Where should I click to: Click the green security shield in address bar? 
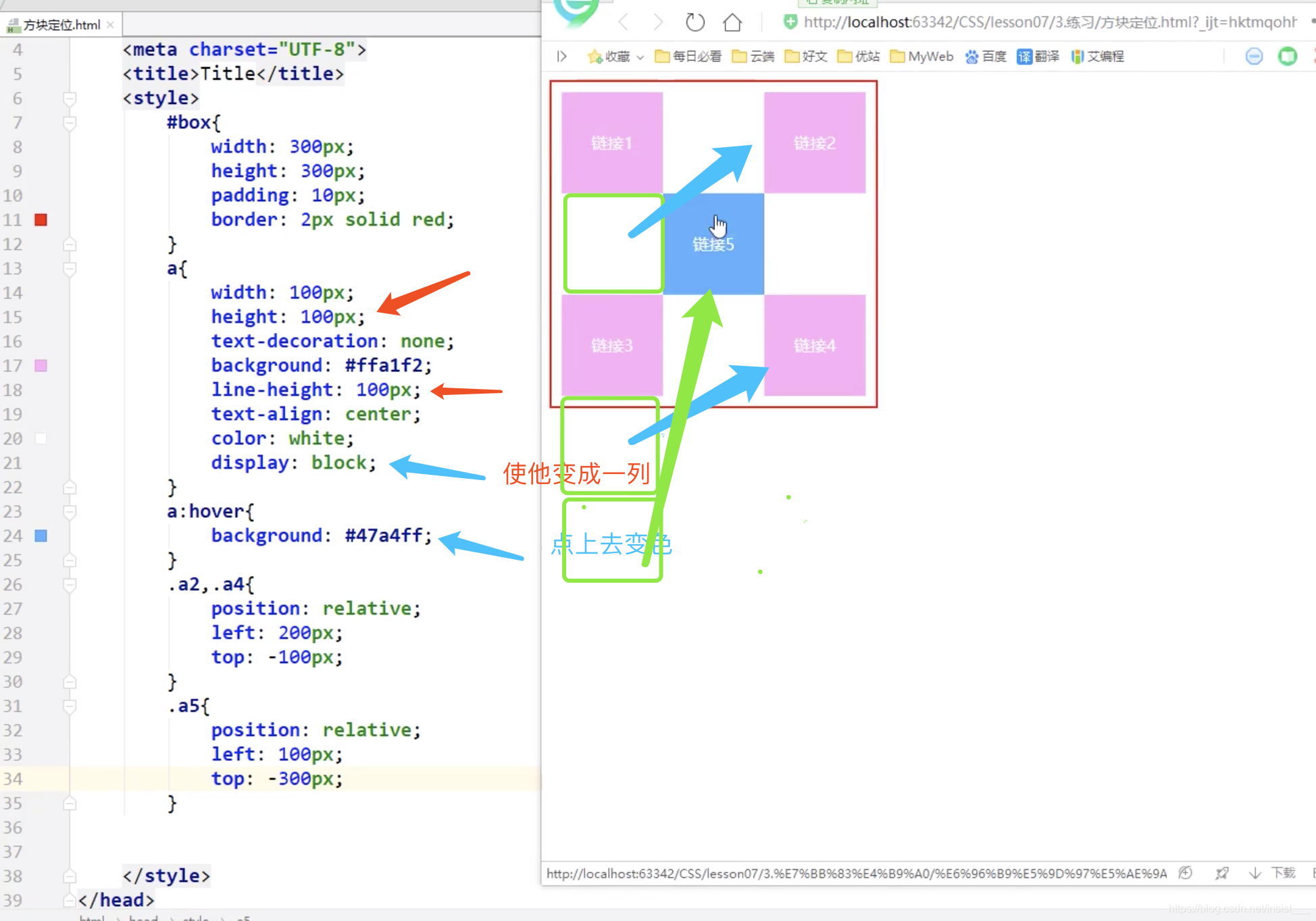coord(790,22)
